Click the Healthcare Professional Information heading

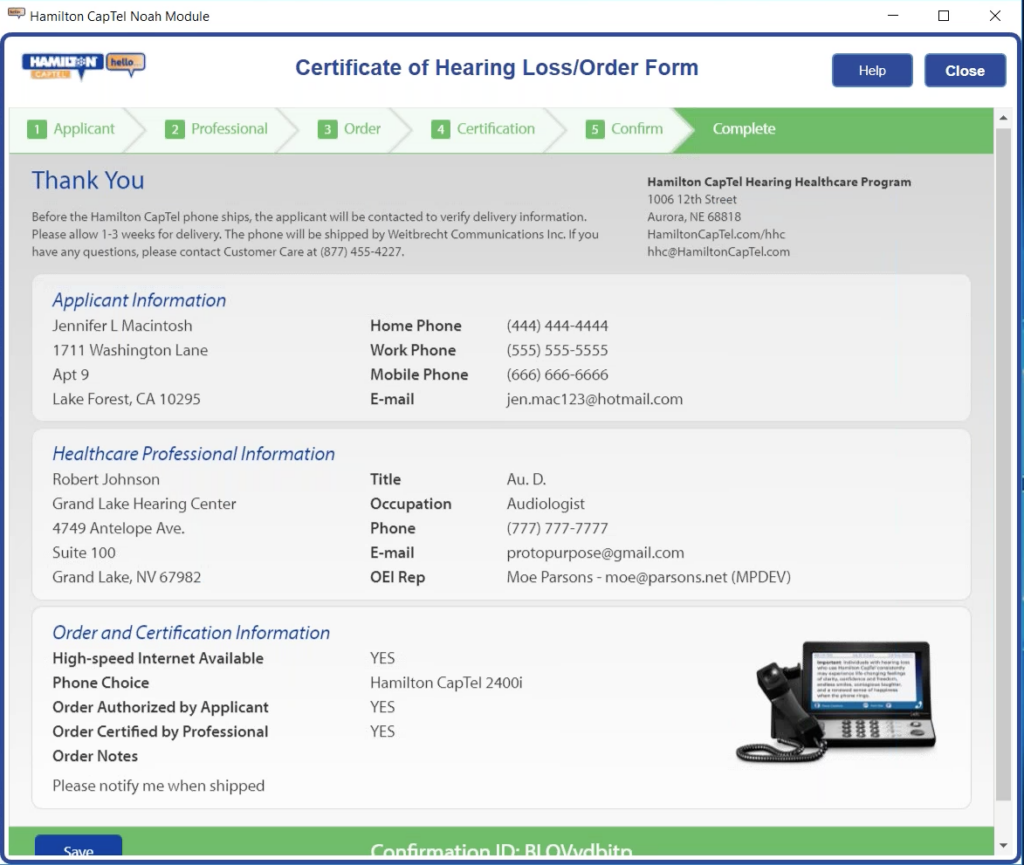click(193, 454)
